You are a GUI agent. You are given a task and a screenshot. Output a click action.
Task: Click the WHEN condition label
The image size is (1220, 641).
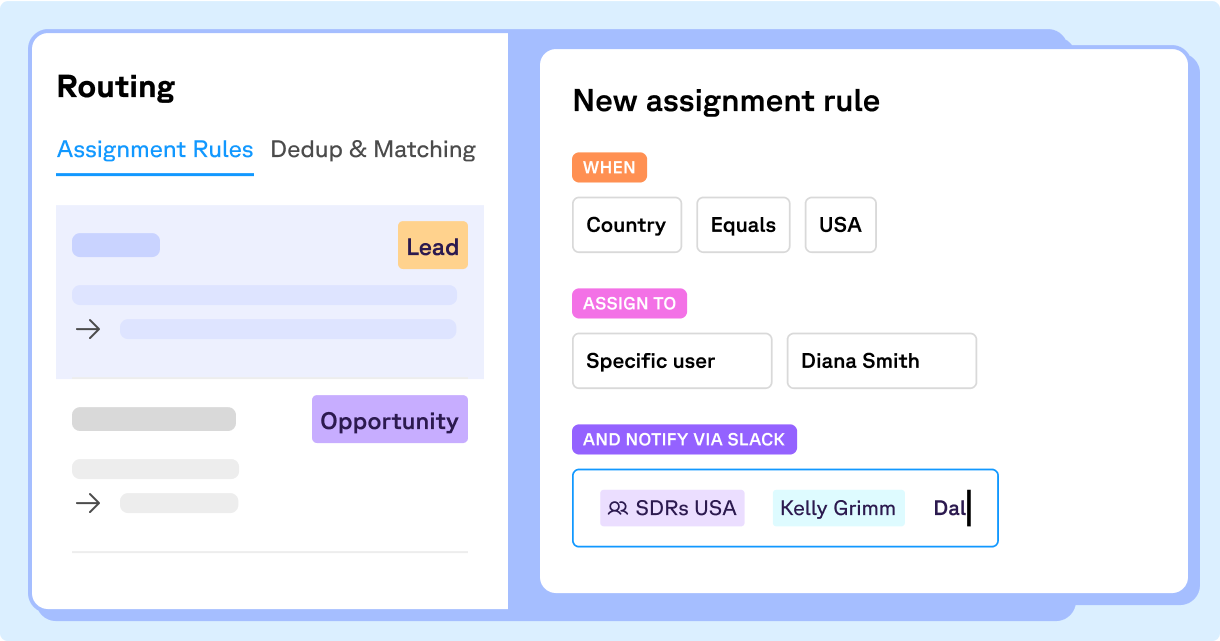[x=609, y=167]
